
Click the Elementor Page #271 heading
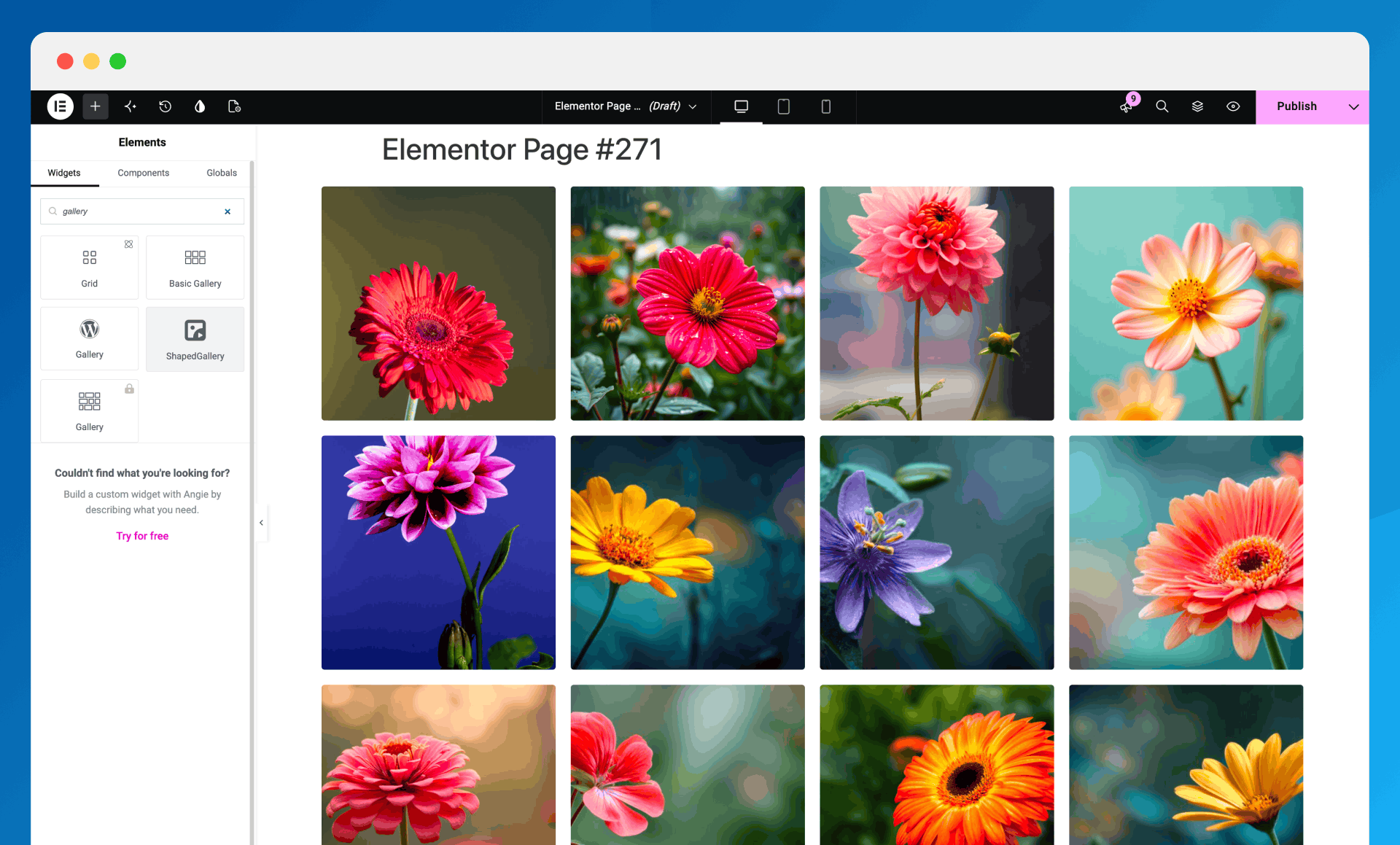[x=522, y=149]
